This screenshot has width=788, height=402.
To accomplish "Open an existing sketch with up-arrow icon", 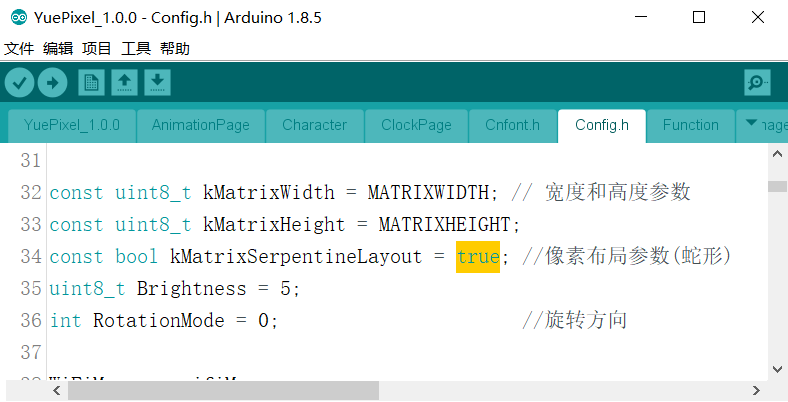I will (x=124, y=82).
